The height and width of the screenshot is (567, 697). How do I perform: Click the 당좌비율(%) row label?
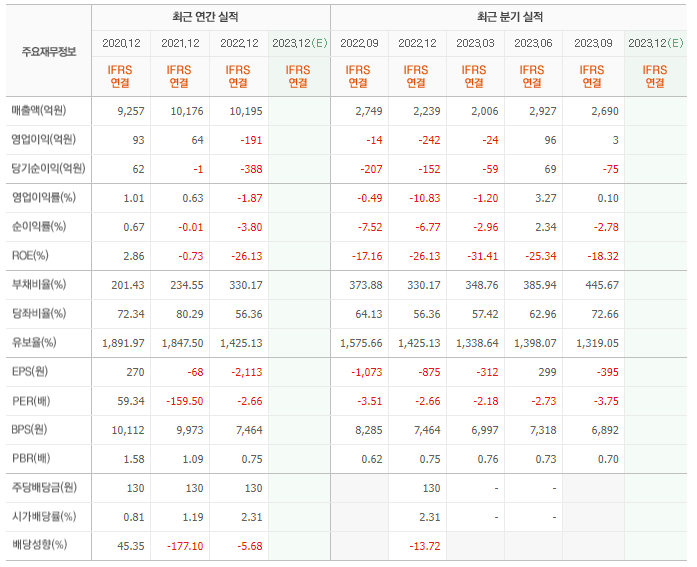39,314
